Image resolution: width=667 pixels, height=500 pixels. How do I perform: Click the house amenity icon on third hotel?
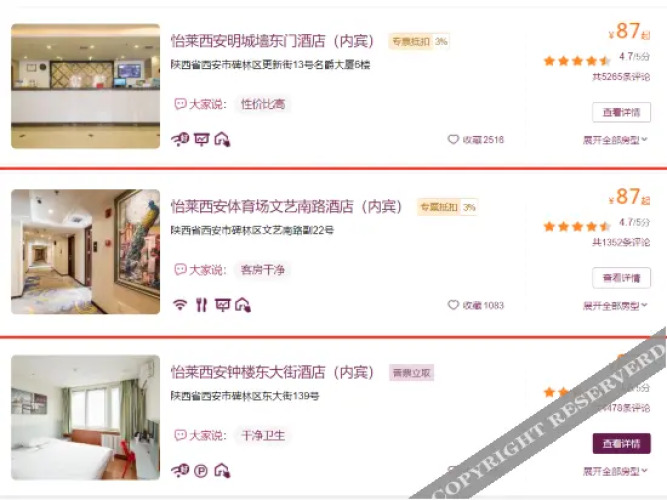(222, 470)
